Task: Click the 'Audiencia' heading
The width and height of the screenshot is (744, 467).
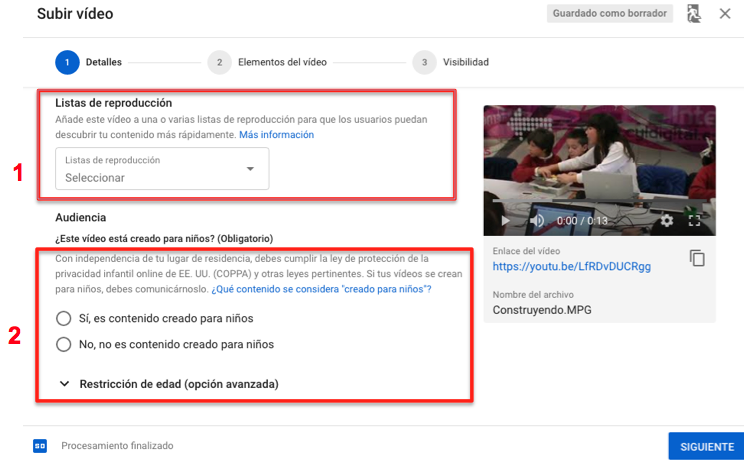Action: click(x=81, y=217)
